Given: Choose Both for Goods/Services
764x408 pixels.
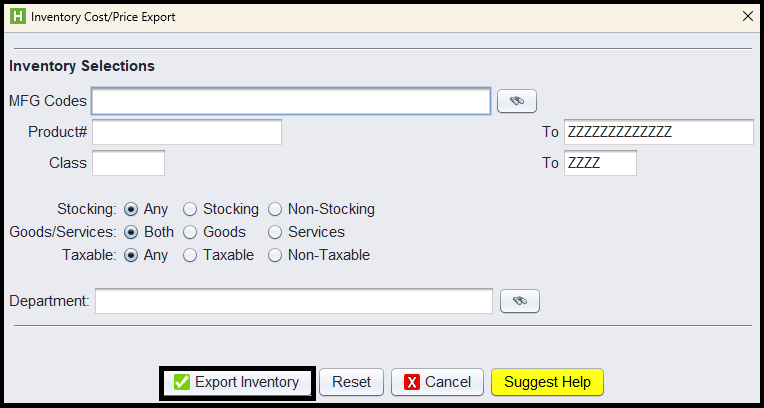Looking at the screenshot, I should (x=130, y=232).
